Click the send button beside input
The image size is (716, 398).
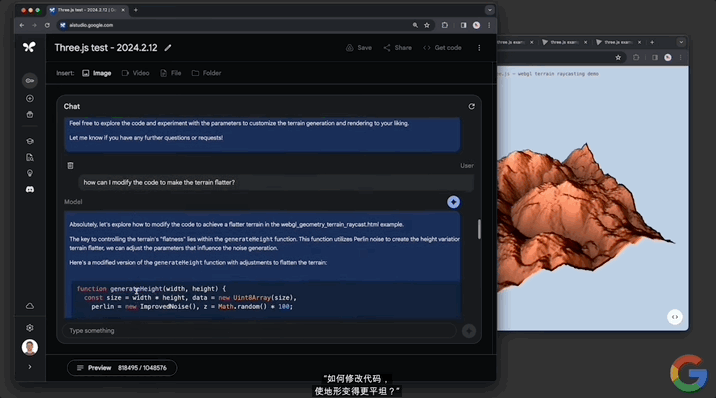pyautogui.click(x=469, y=331)
